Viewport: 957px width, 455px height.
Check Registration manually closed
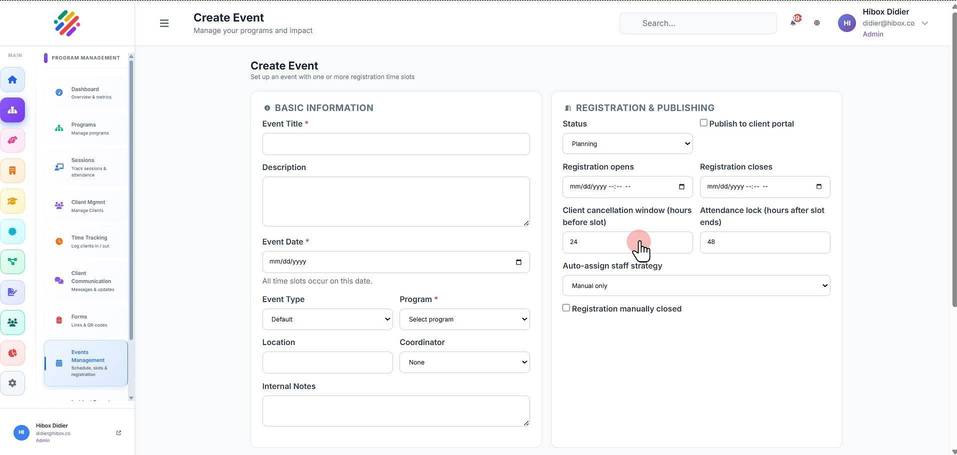[x=566, y=308]
